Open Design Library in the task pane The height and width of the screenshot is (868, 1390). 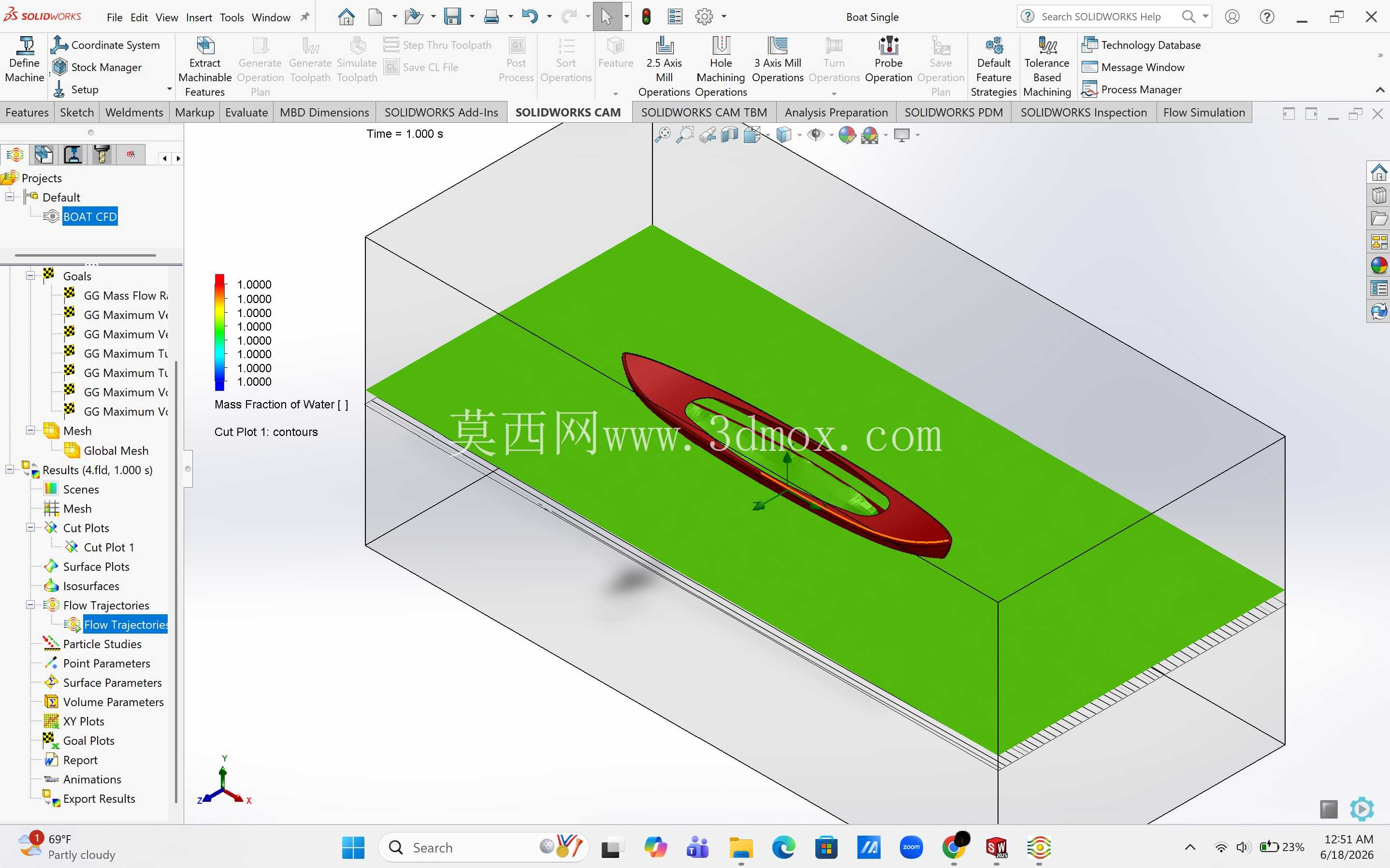[x=1378, y=195]
